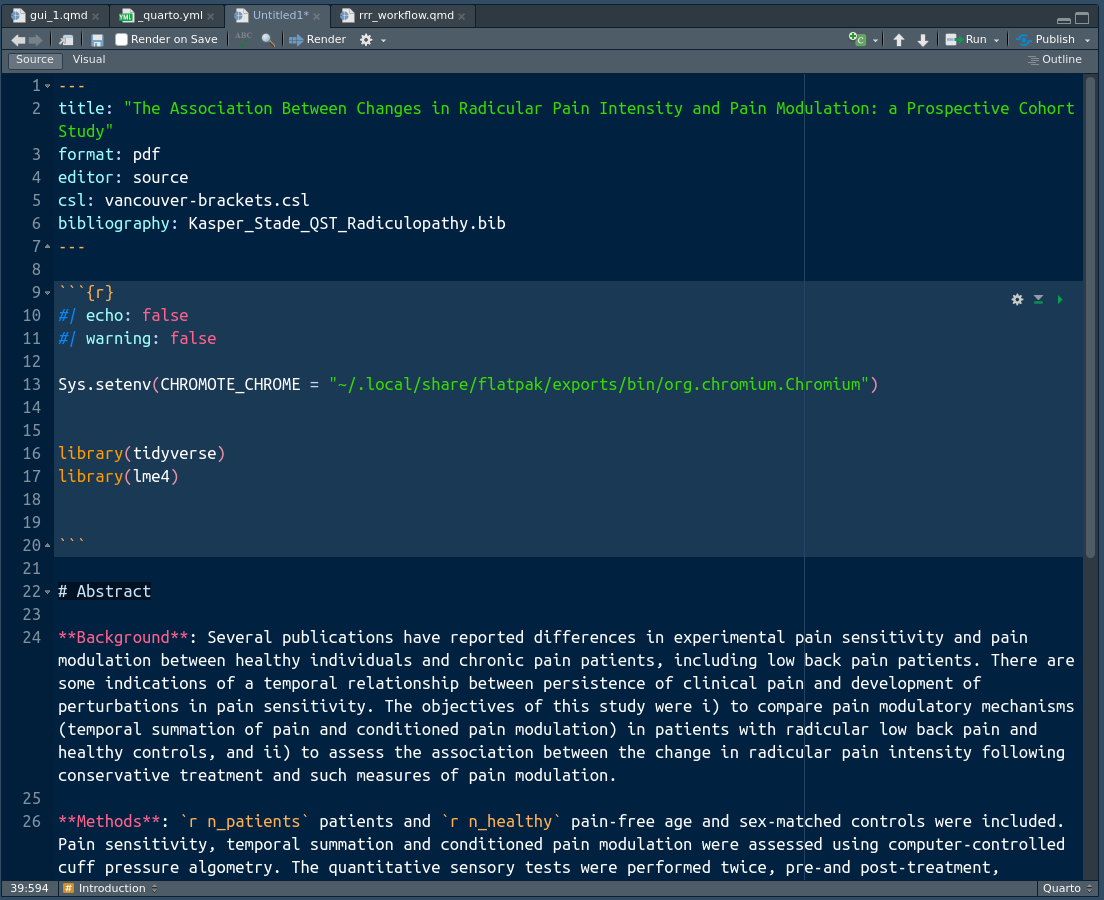Enable the Render on Save checkbox
The height and width of the screenshot is (900, 1104).
click(121, 39)
